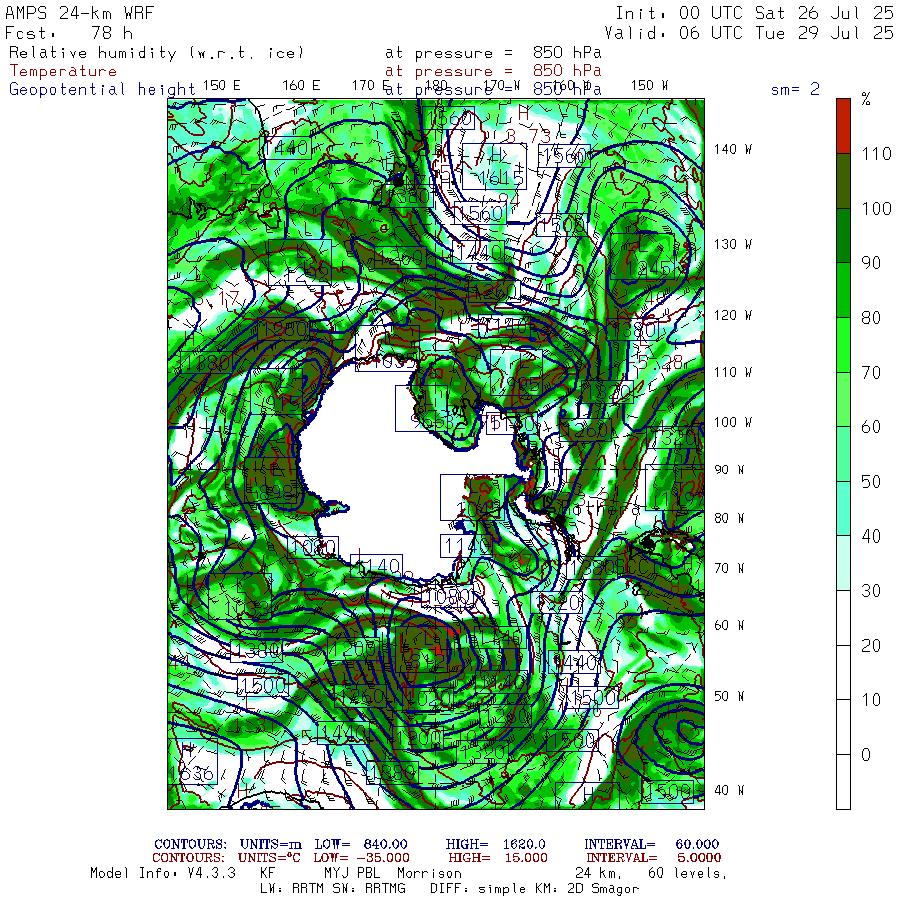
Task: Click the '130 W' longitude label
Action: click(x=733, y=244)
